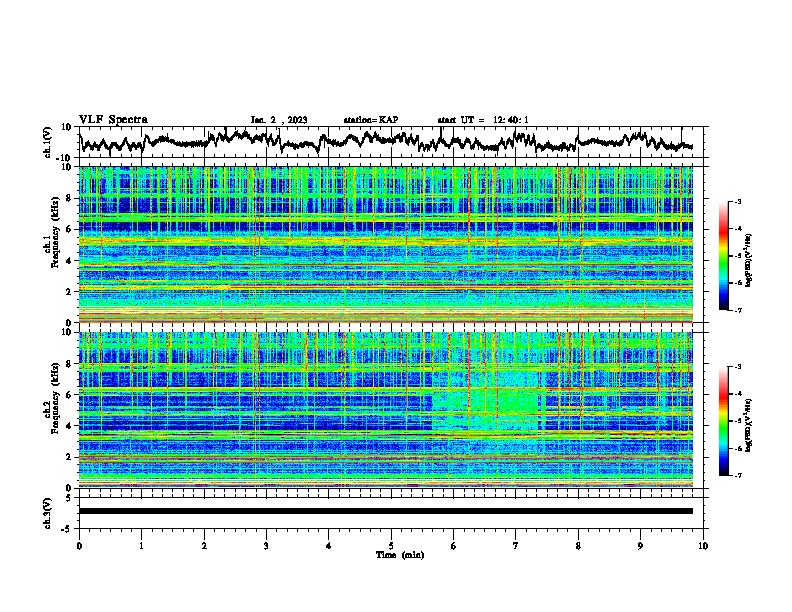
Task: Select the "Time (min)" axis label
Action: (400, 555)
